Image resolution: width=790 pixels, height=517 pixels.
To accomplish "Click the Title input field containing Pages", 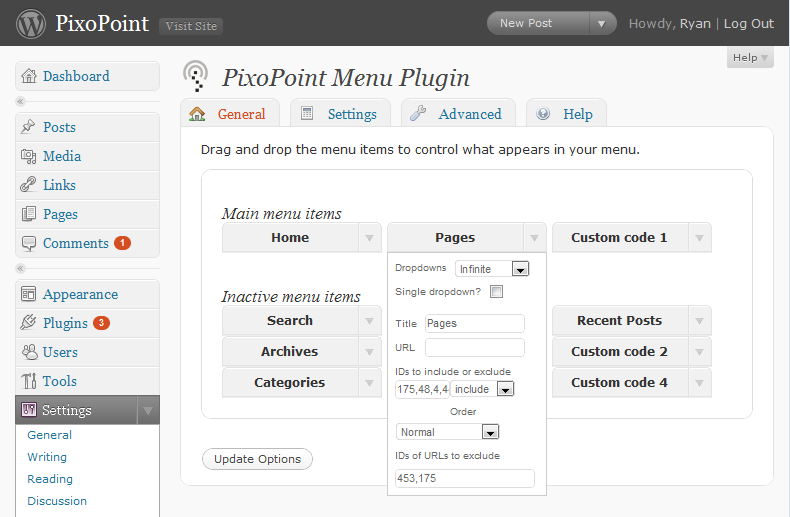I will tap(475, 324).
